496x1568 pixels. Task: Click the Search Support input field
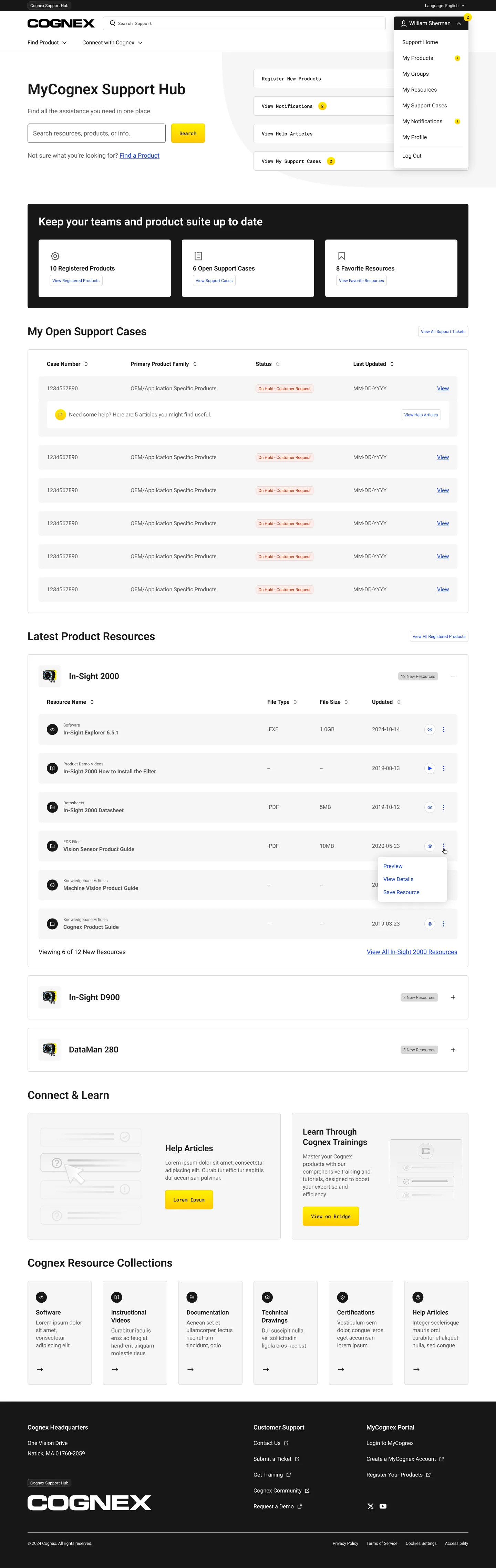coord(244,23)
